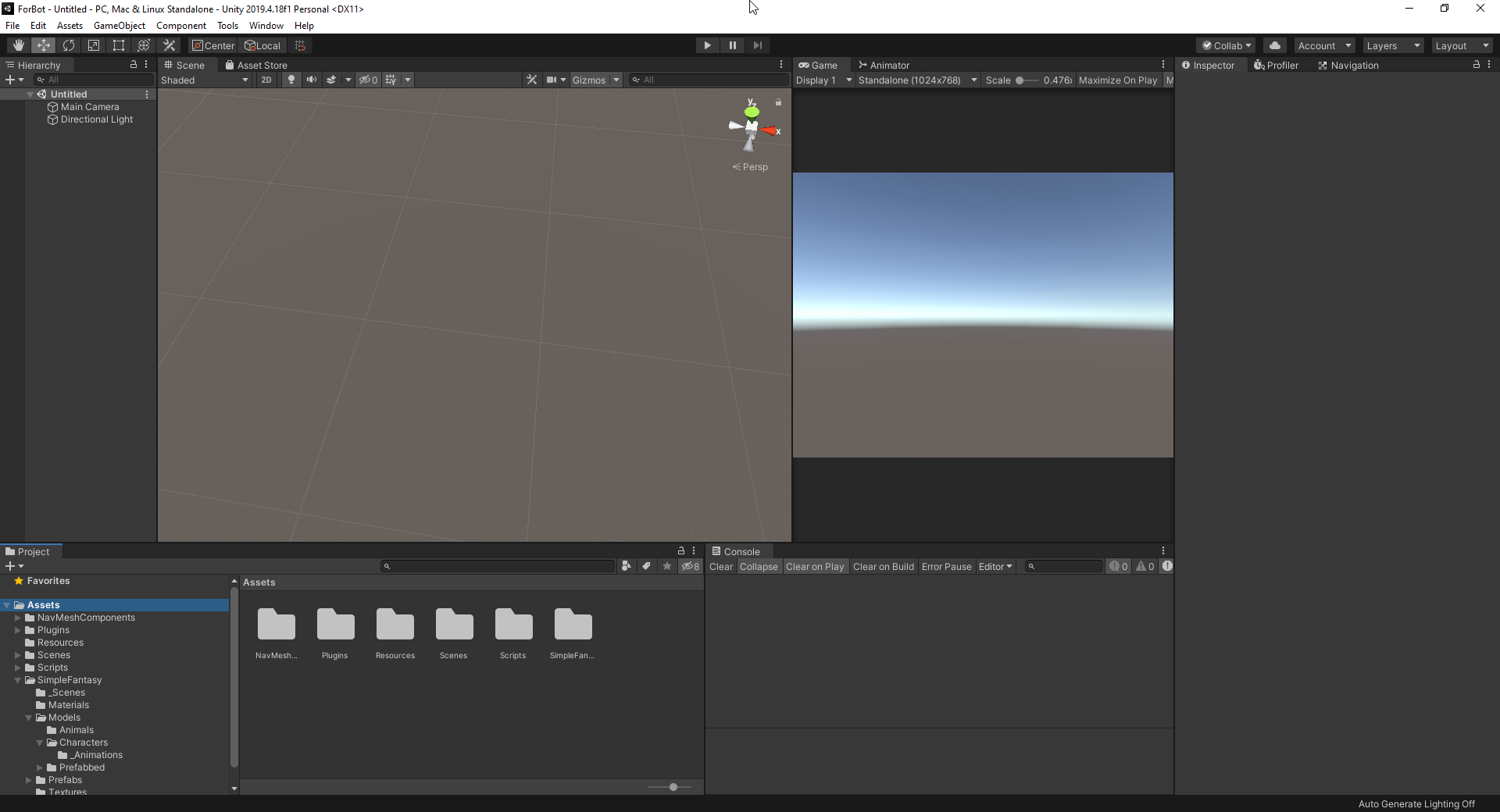Click the Game view Scale slider

[1027, 80]
